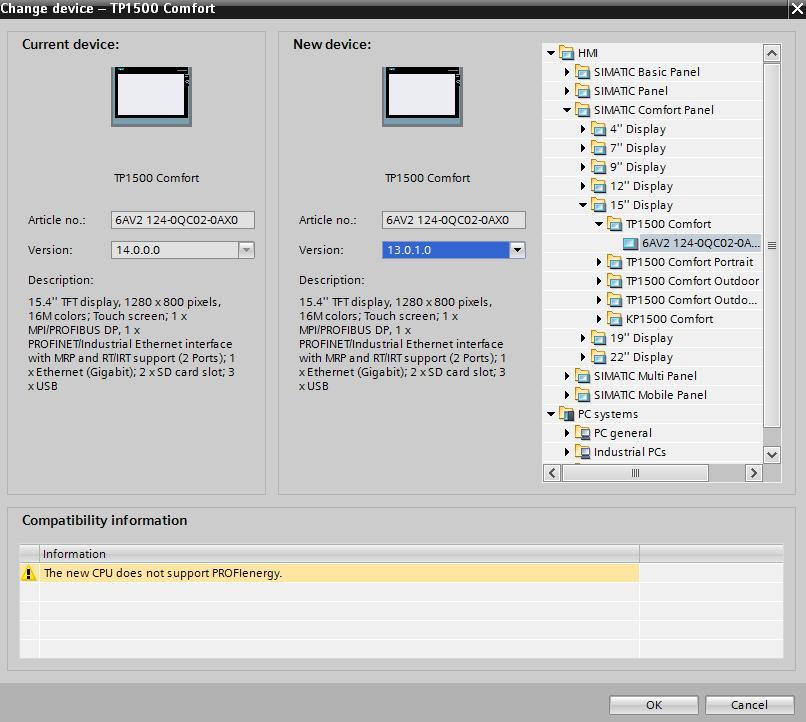The image size is (806, 722).
Task: Select TP1500 Comfort Outdo... truncated tree entry
Action: [691, 300]
